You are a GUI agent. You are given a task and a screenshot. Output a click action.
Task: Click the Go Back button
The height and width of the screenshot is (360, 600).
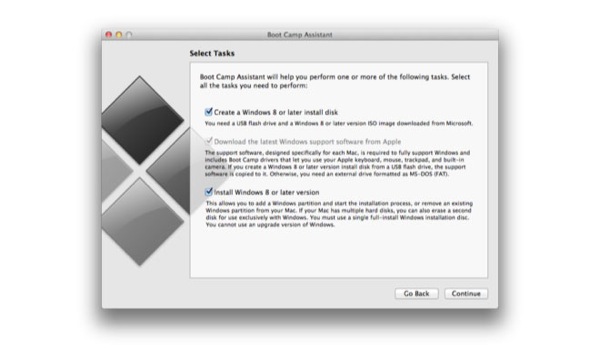pos(416,293)
